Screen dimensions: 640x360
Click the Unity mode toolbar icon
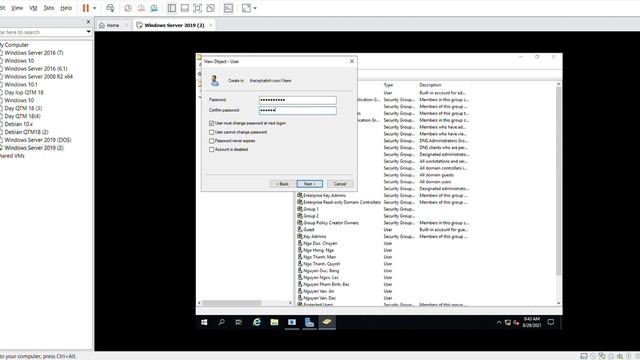(211, 8)
